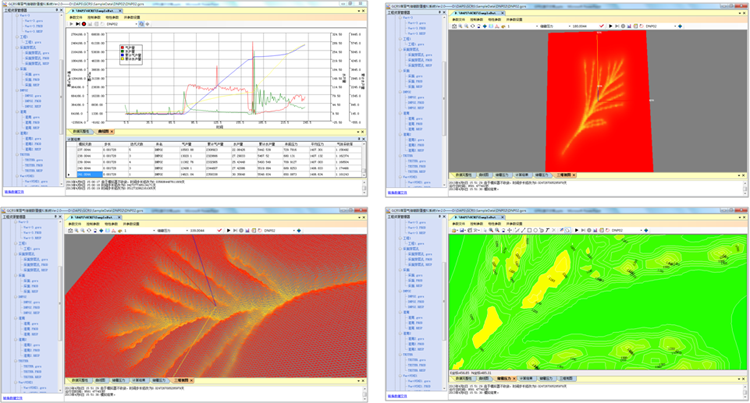The height and width of the screenshot is (403, 750).
Task: Select active 三维视图 bottom tab in red 3D window
Action: (564, 175)
